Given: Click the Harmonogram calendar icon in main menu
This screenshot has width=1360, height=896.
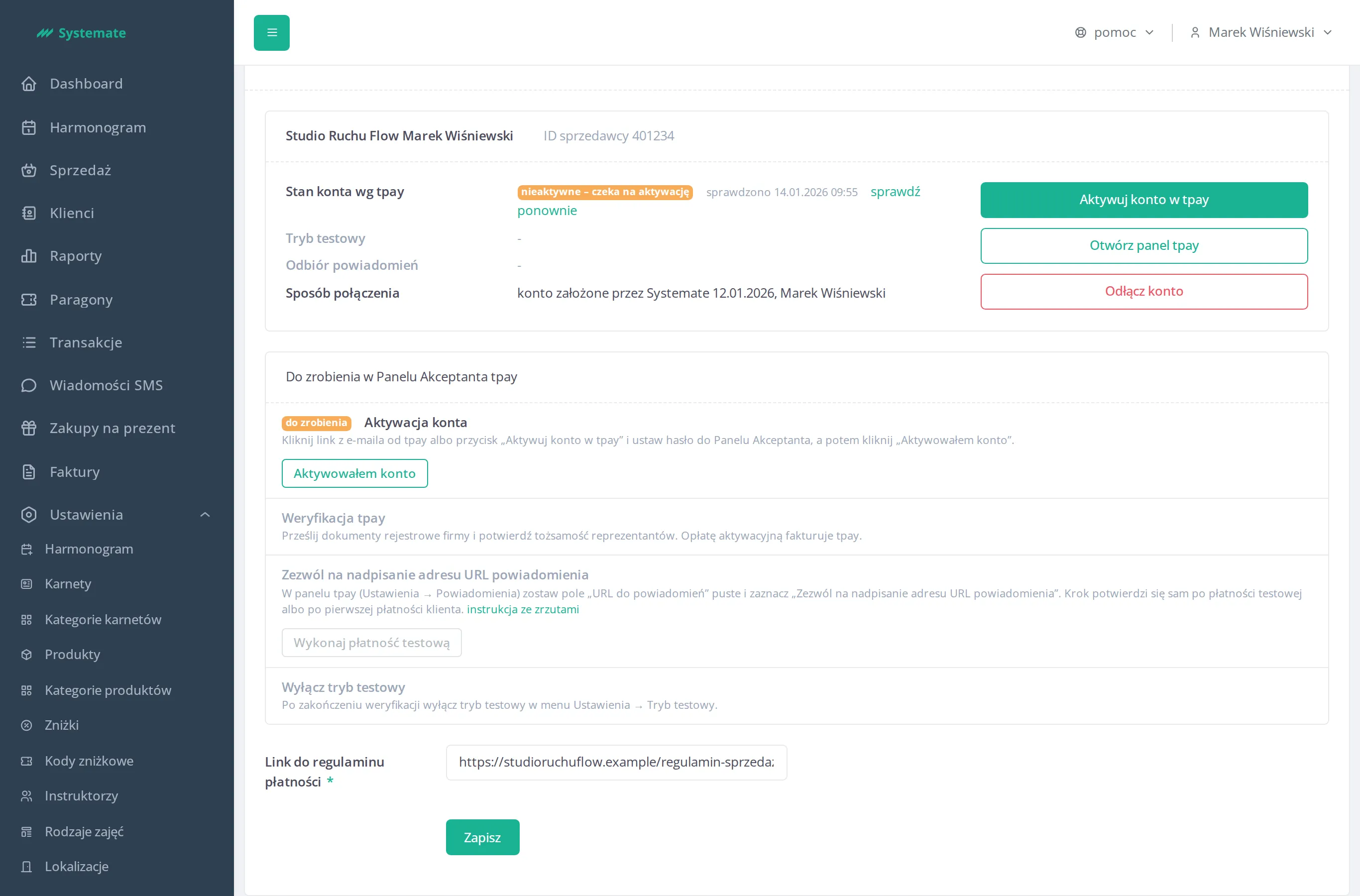Looking at the screenshot, I should [x=28, y=127].
